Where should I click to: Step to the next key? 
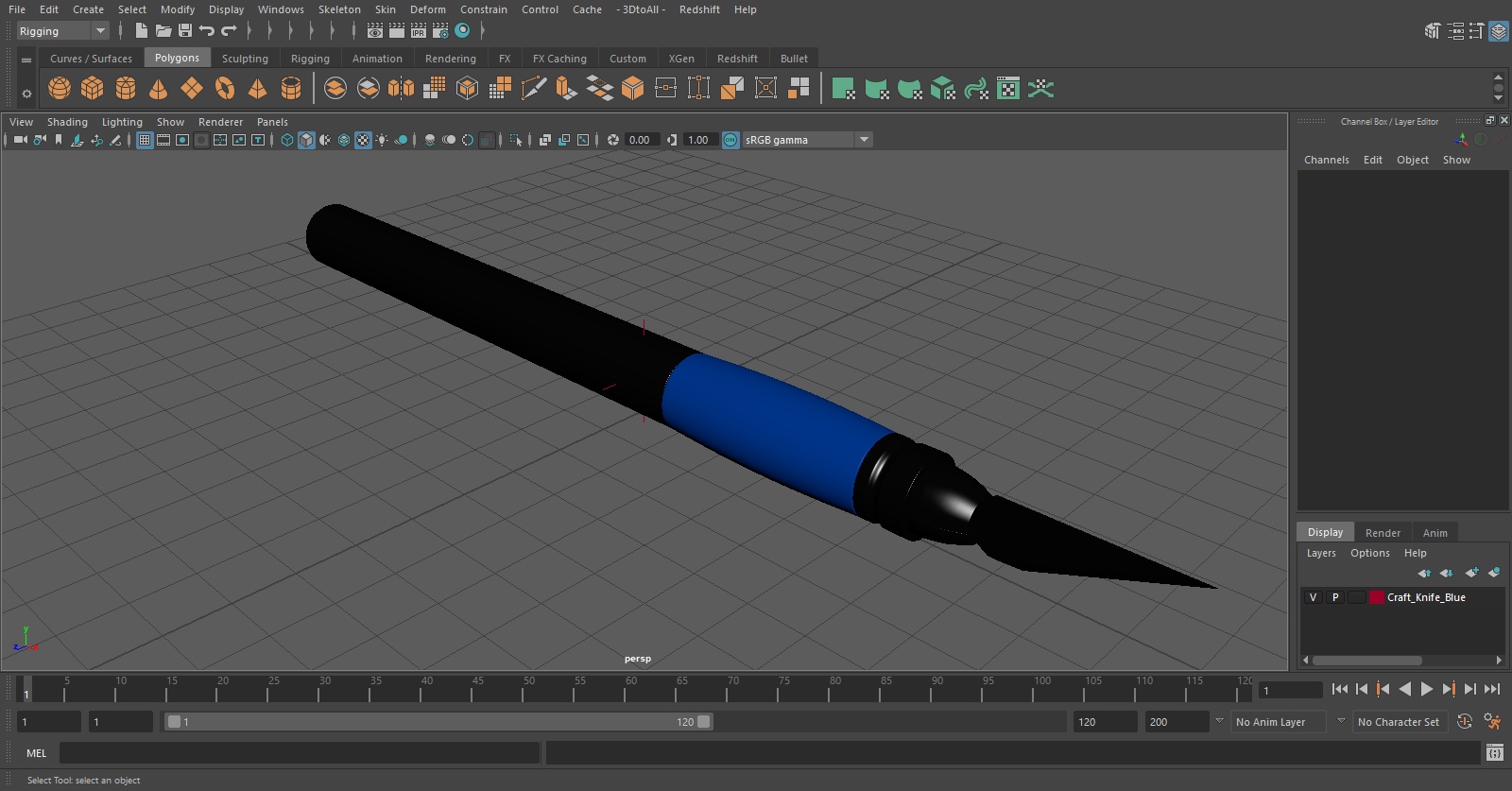1449,689
